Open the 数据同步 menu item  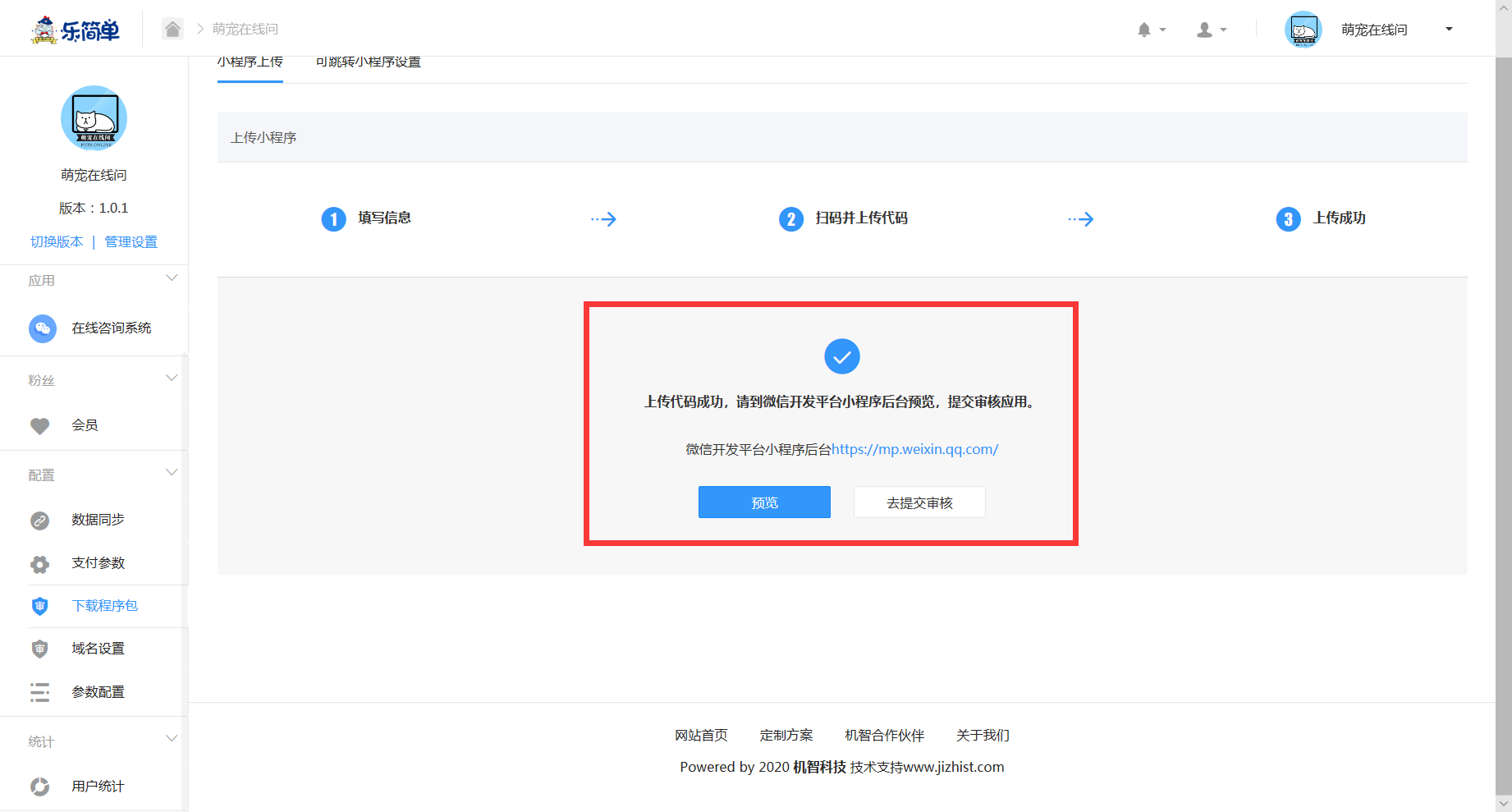tap(98, 519)
